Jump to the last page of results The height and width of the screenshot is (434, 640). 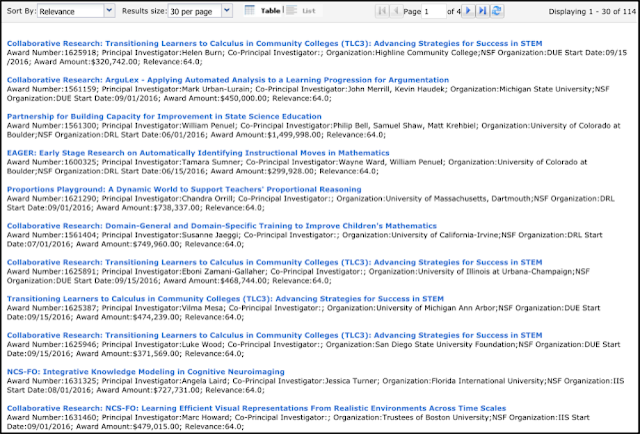pos(482,11)
